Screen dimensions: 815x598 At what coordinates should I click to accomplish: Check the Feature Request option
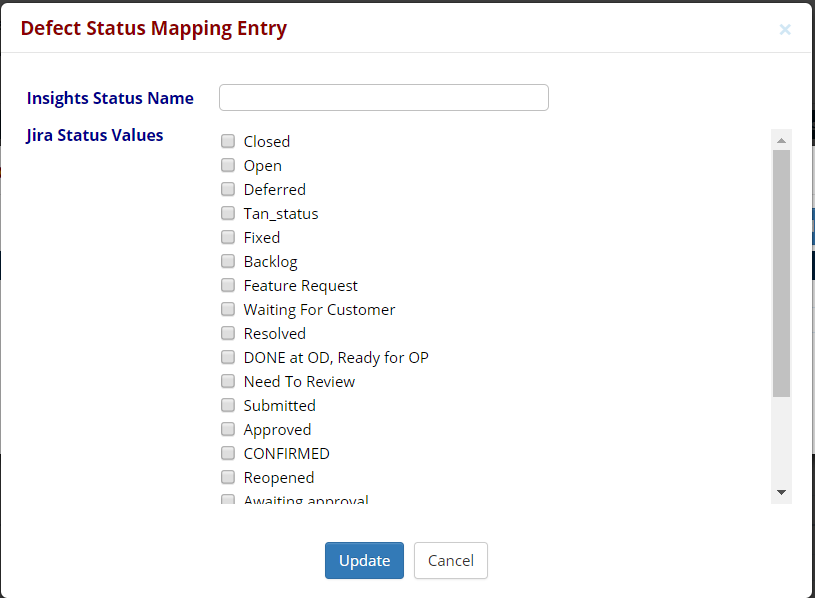pos(227,285)
